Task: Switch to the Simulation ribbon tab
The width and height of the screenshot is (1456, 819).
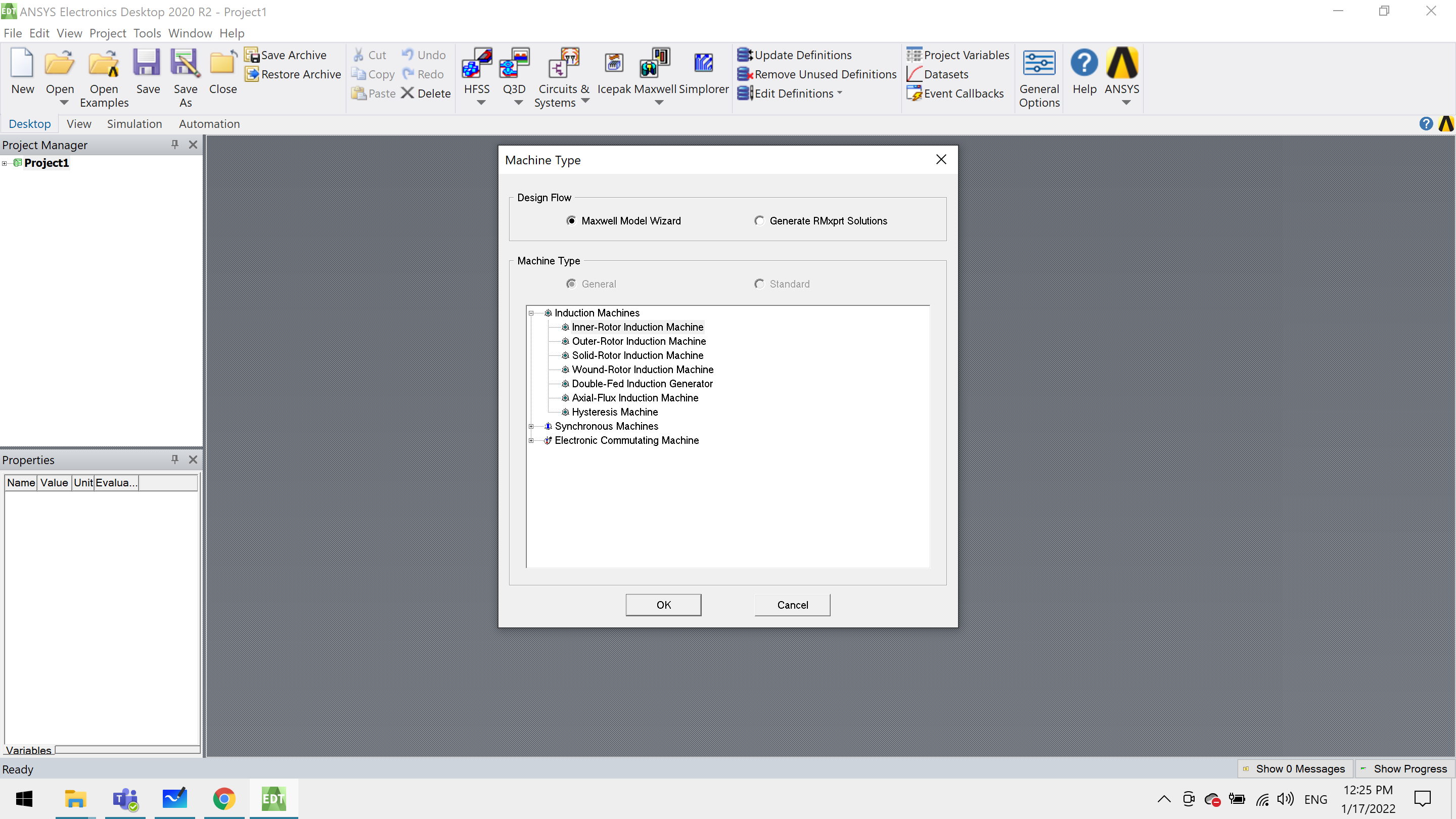Action: 134,124
